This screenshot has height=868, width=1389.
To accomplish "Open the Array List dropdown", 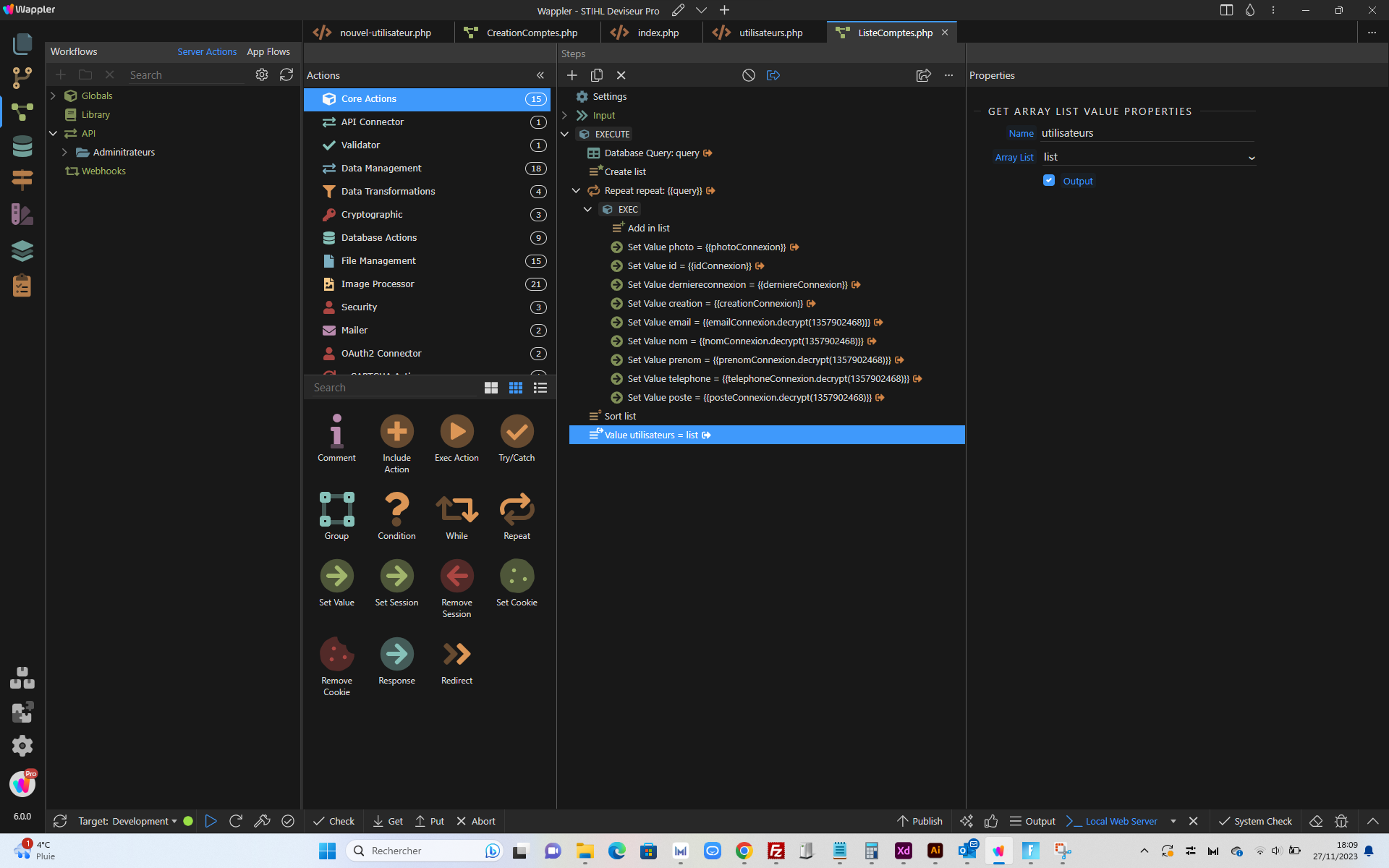I will [x=1148, y=158].
